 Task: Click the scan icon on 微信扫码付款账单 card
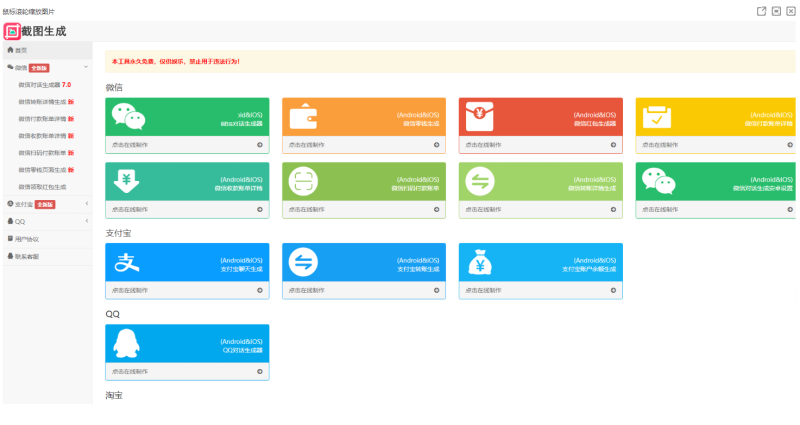[303, 181]
